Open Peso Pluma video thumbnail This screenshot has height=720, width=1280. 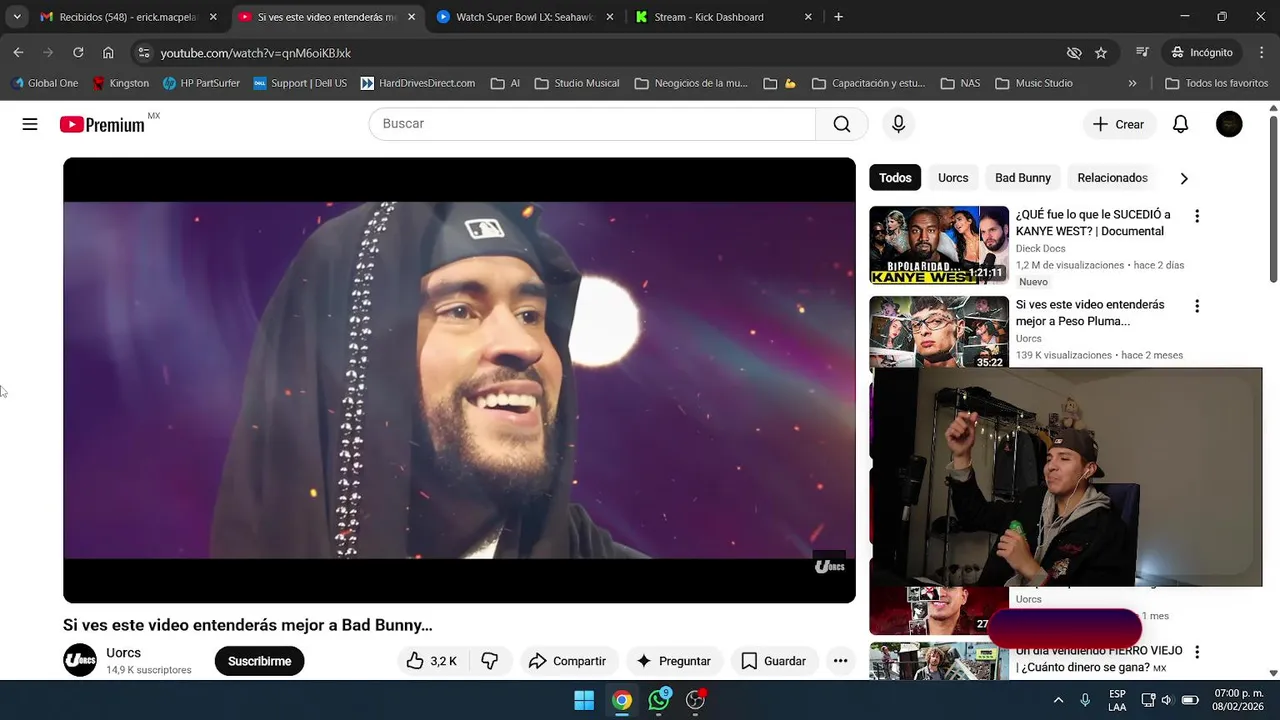[x=939, y=332]
